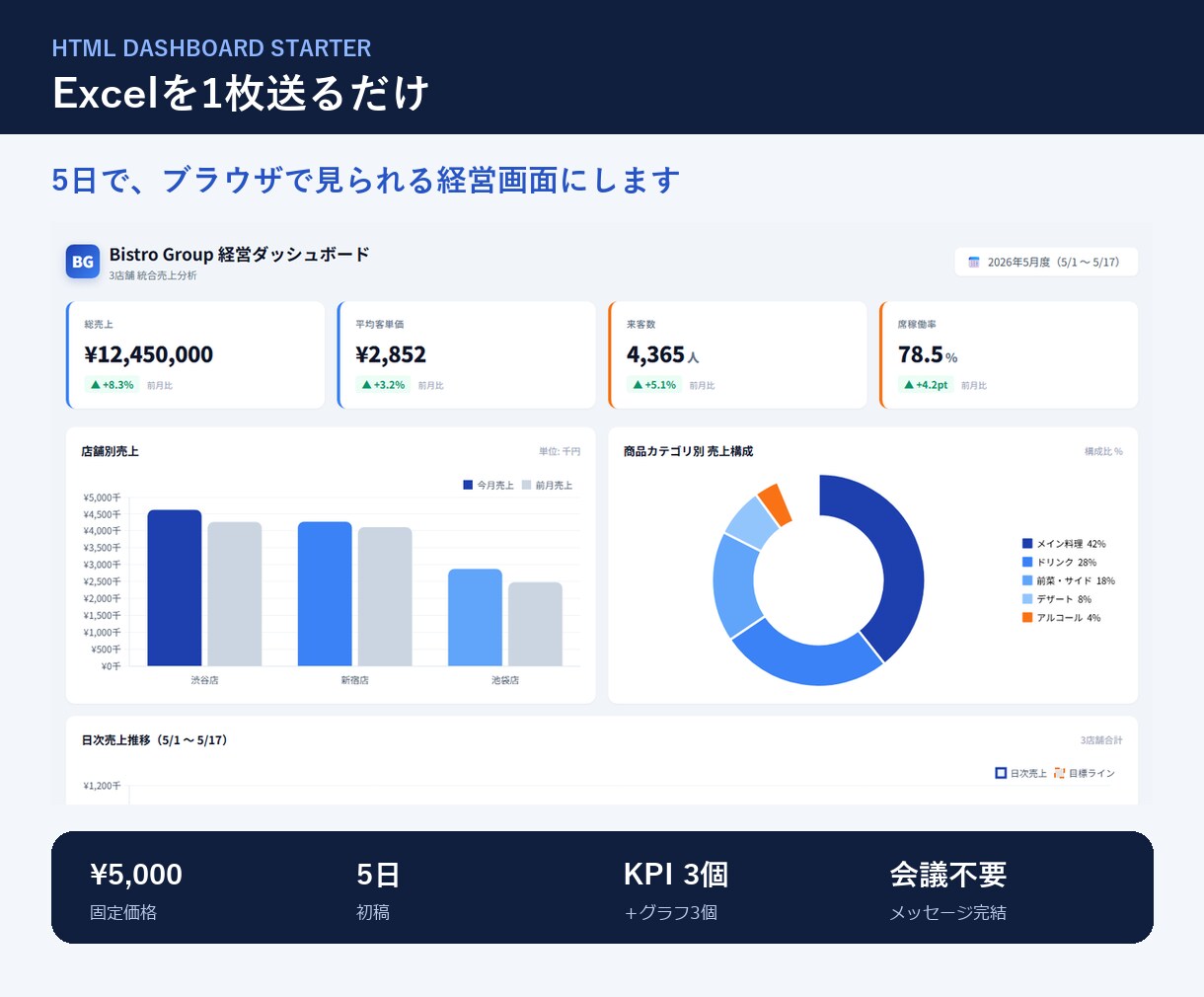Viewport: 1204px width, 997px height.
Task: Click the 78.5% seat occupancy value
Action: point(928,354)
